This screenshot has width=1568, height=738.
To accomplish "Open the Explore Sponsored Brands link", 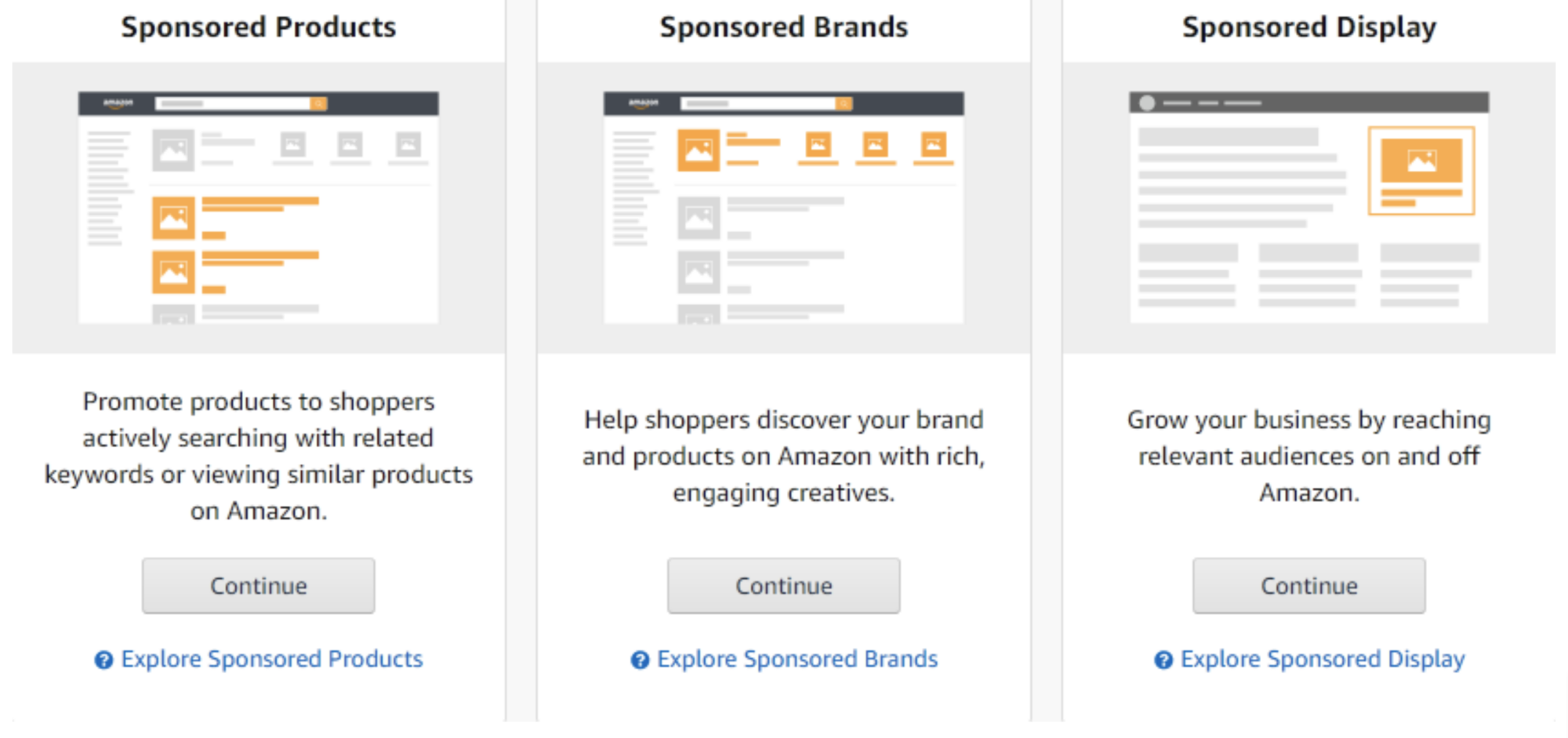I will 797,660.
